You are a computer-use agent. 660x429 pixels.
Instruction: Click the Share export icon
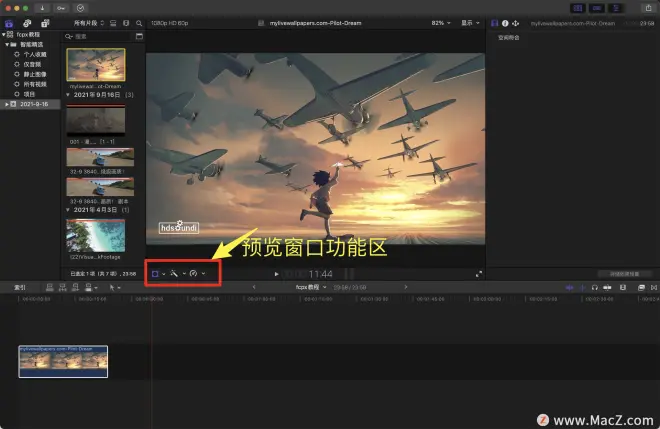coord(649,8)
